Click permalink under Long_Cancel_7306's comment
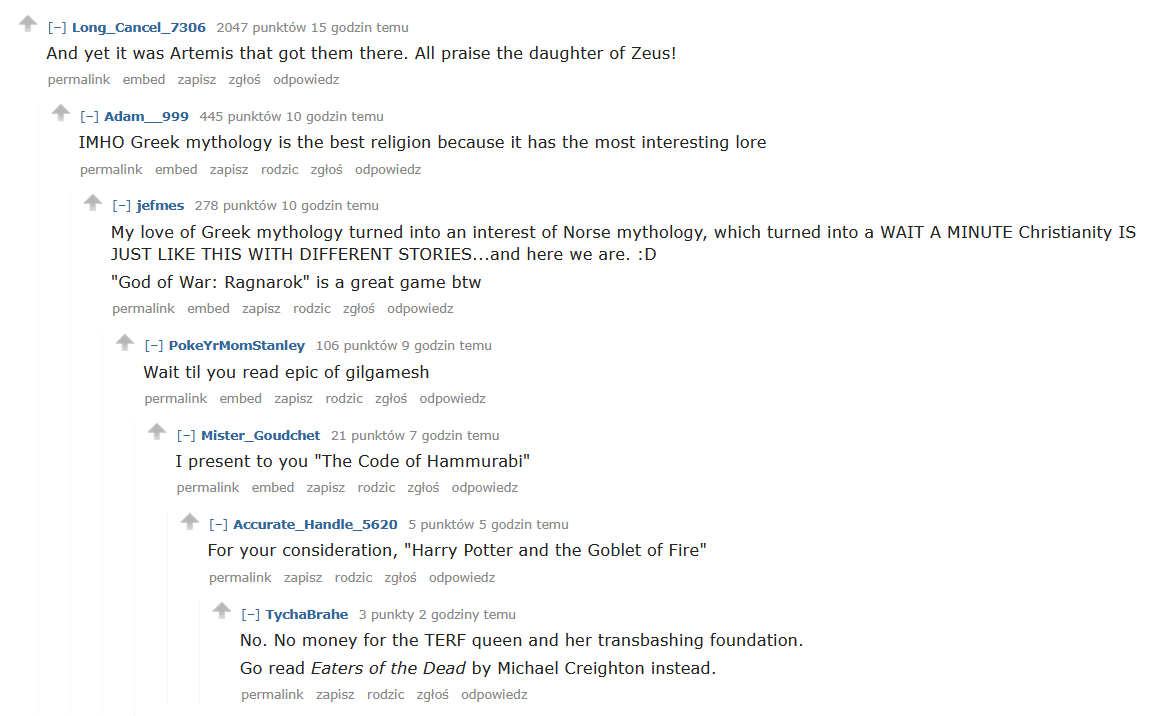The width and height of the screenshot is (1158, 716). (79, 80)
